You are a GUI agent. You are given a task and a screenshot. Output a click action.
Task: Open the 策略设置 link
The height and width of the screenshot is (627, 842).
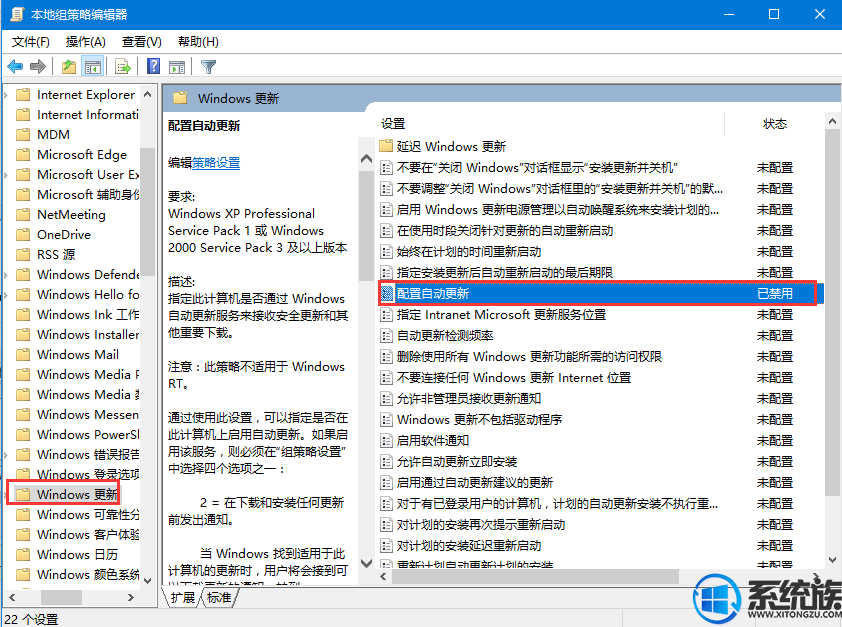click(x=216, y=163)
